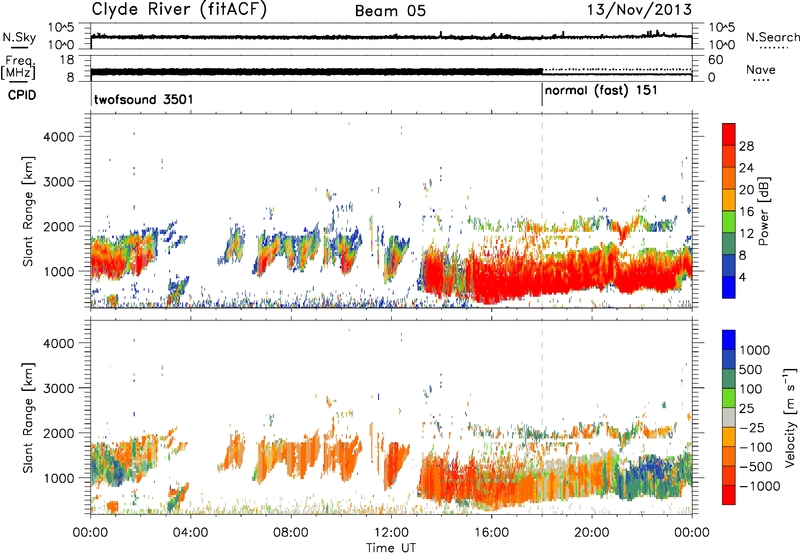Click the 'Time UT' axis label
The width and height of the screenshot is (800, 554).
click(x=391, y=548)
